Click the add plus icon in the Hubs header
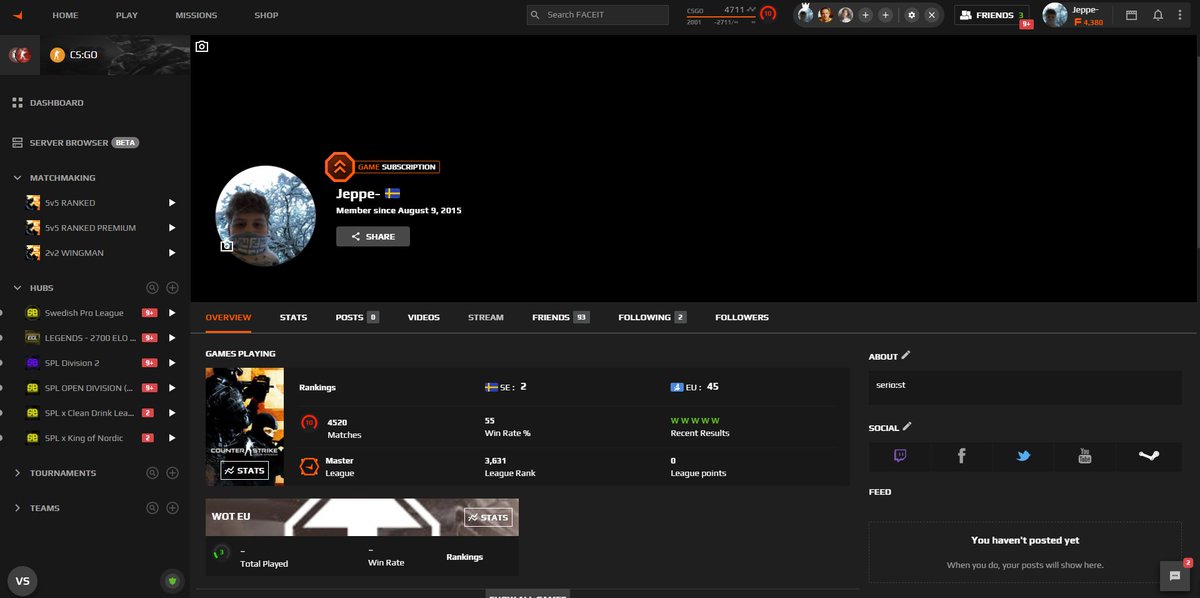The image size is (1200, 598). [172, 288]
